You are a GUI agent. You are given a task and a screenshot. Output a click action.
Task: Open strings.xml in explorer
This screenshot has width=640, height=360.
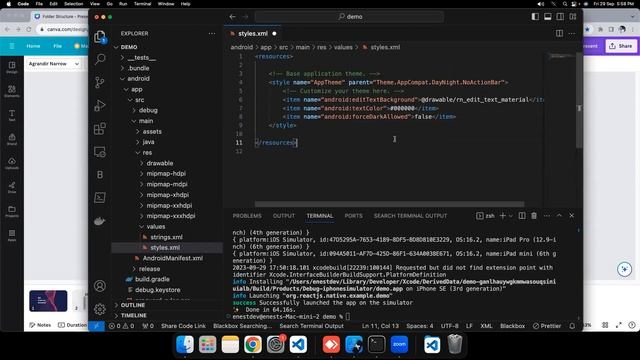point(166,237)
